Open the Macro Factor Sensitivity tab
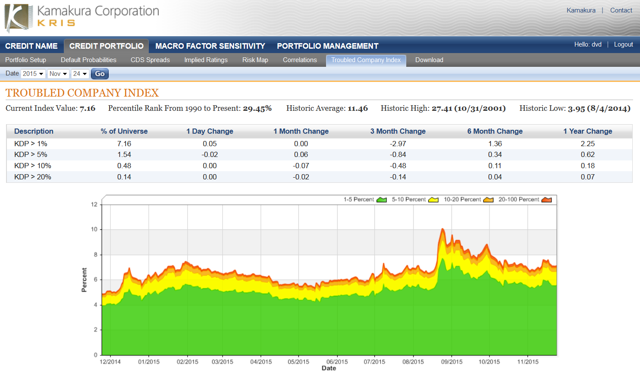Image resolution: width=640 pixels, height=376 pixels. (x=210, y=46)
